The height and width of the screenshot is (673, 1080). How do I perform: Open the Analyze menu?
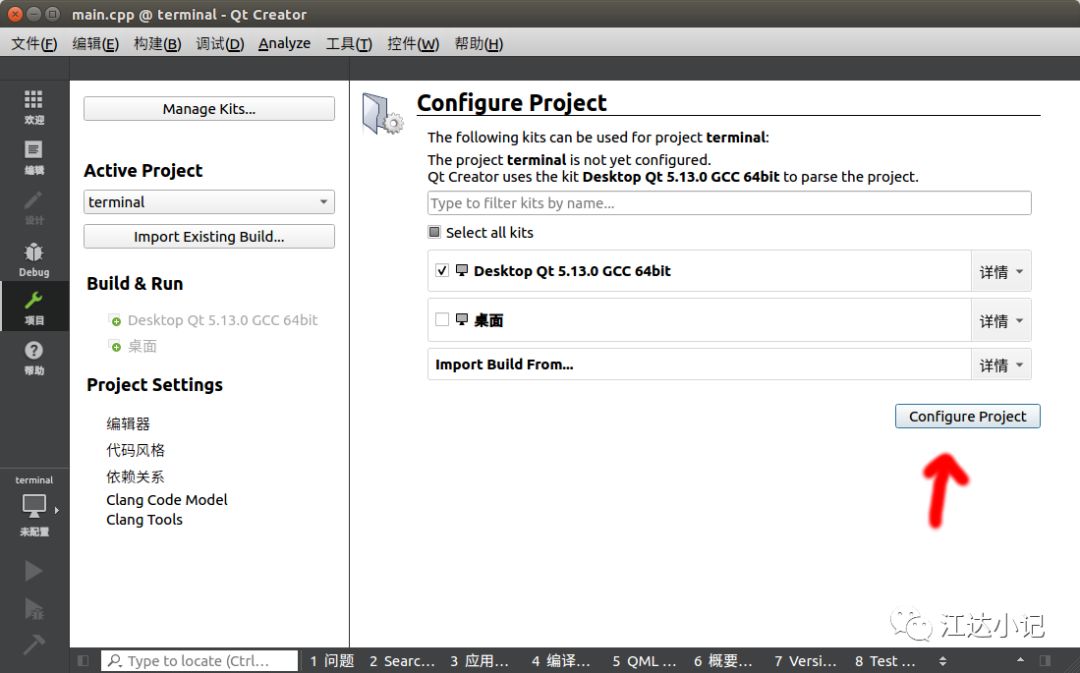point(284,43)
